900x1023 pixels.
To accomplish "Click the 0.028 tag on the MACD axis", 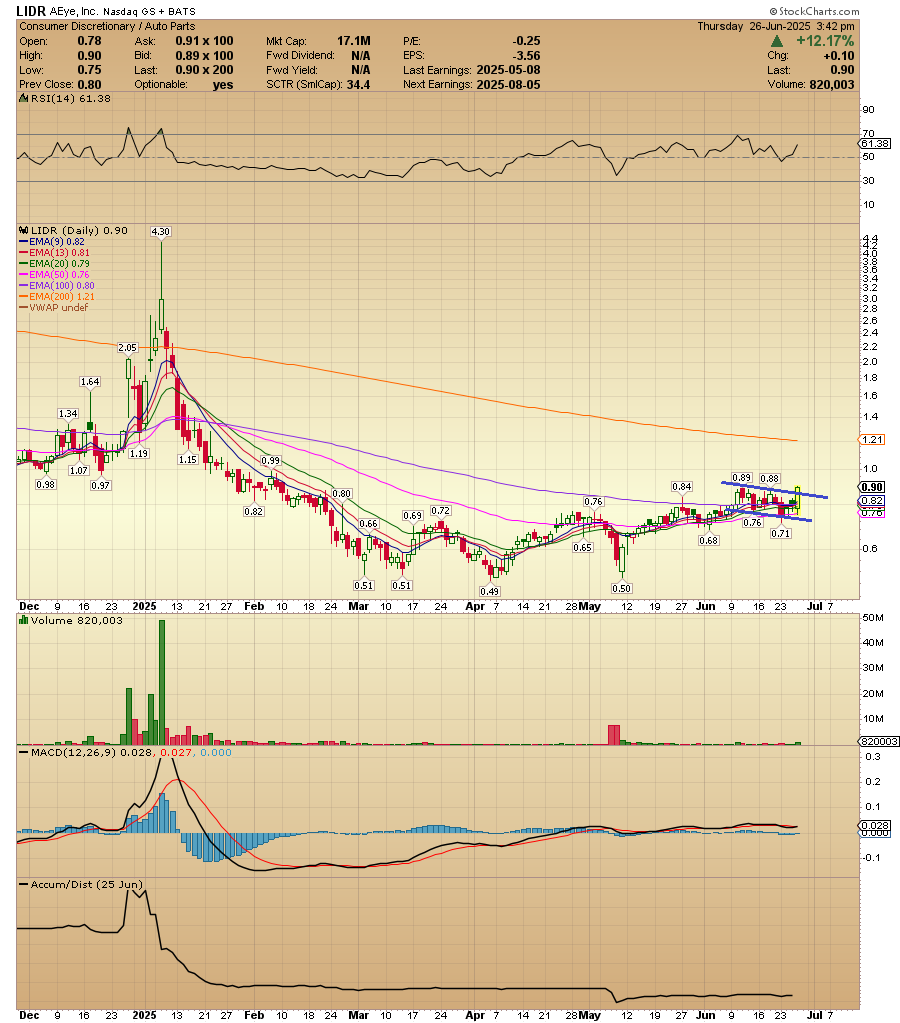I will tap(874, 826).
